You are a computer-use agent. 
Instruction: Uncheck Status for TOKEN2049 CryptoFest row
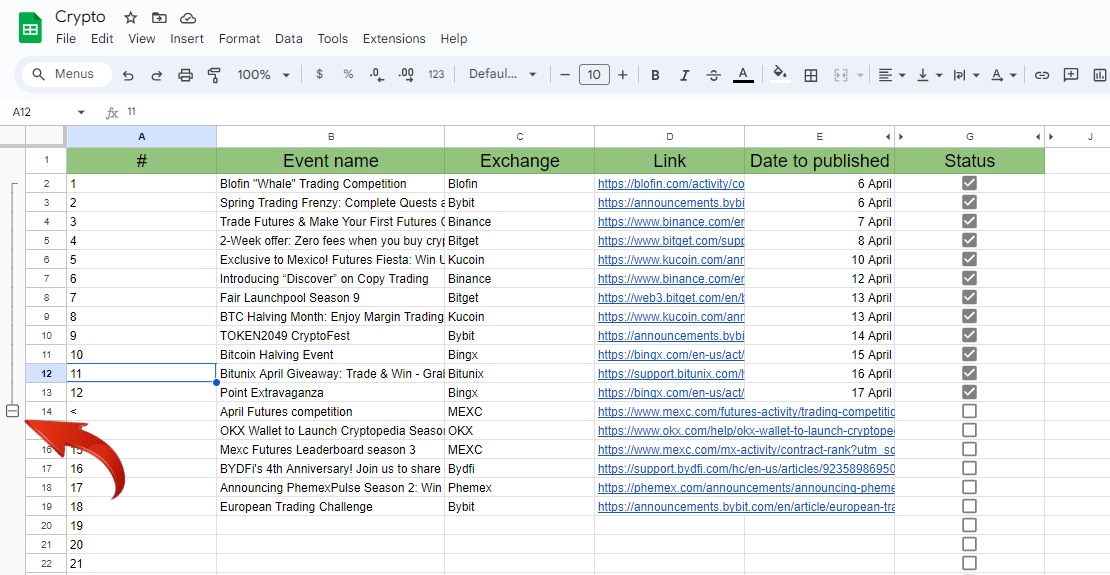pos(969,336)
